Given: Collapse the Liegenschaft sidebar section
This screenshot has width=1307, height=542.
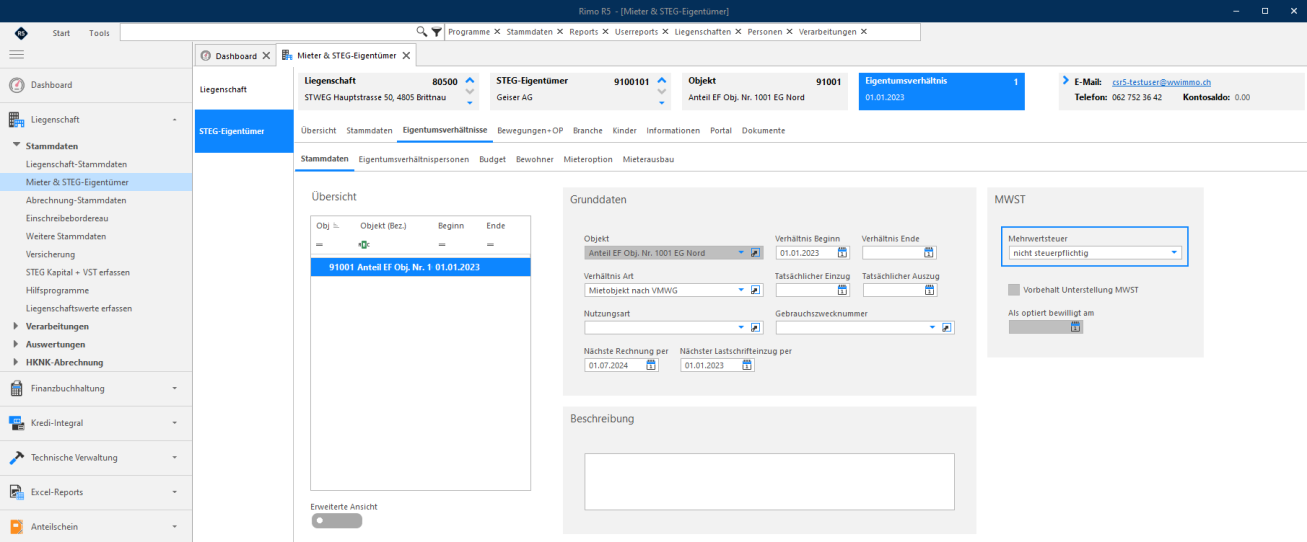Looking at the screenshot, I should pyautogui.click(x=175, y=120).
